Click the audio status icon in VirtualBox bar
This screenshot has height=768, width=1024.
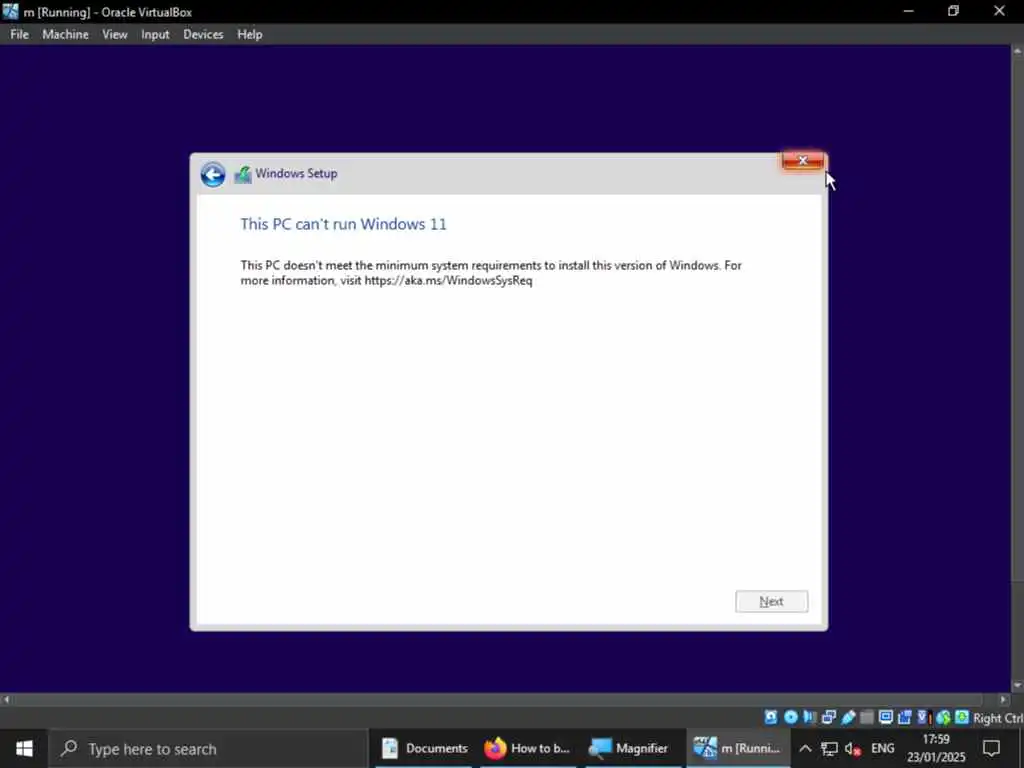click(810, 717)
